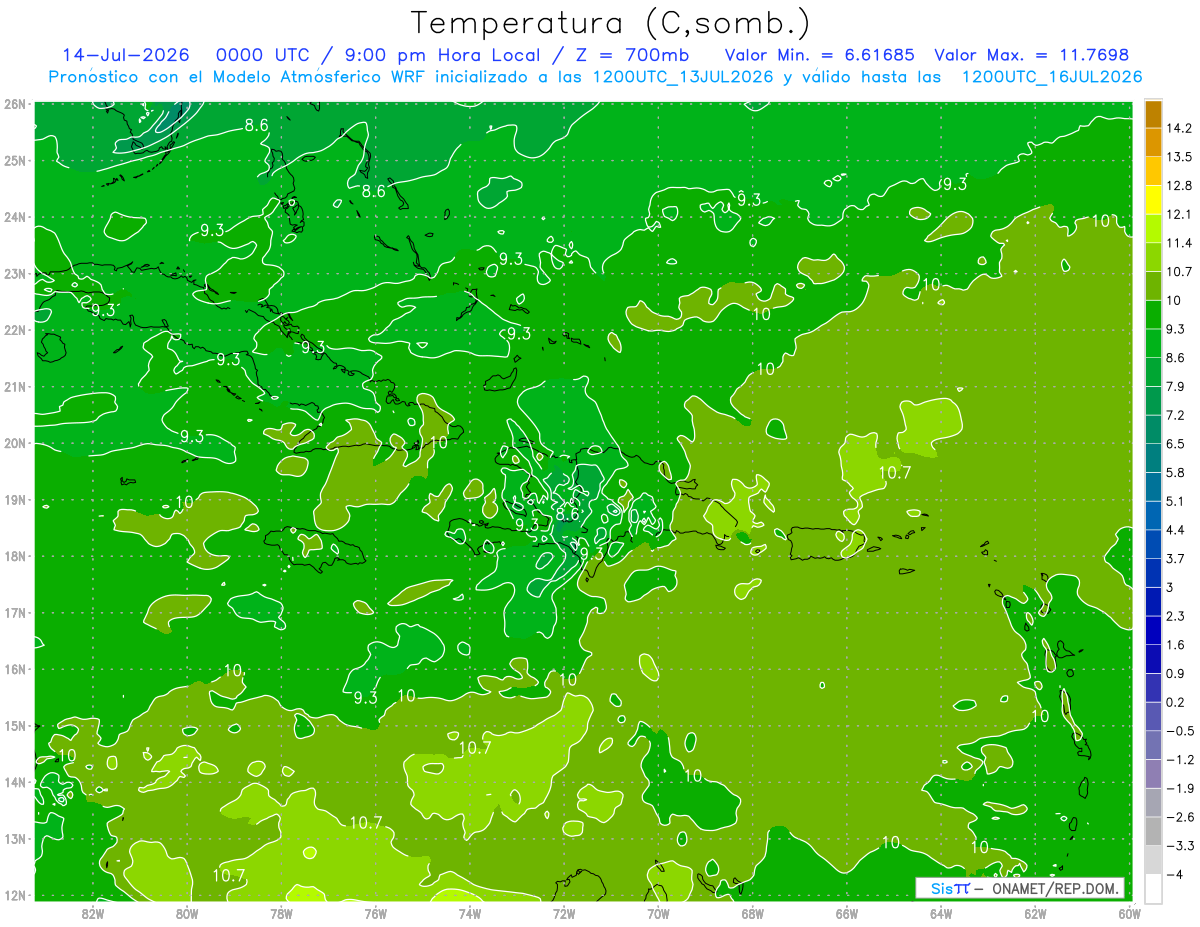The image size is (1200, 927).
Task: Click valid-until time '1200UTC_16JUL2026'
Action: [x=1051, y=77]
